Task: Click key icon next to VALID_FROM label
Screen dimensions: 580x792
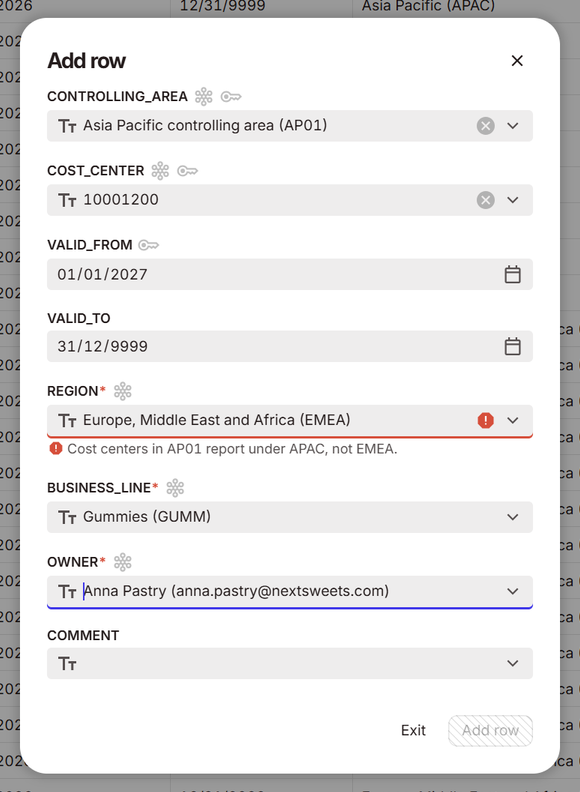Action: [149, 245]
